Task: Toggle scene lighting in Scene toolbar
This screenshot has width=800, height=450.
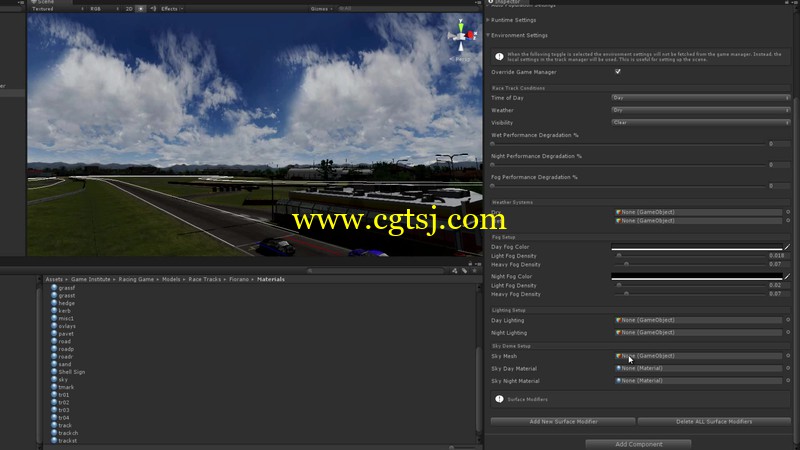Action: [x=141, y=9]
